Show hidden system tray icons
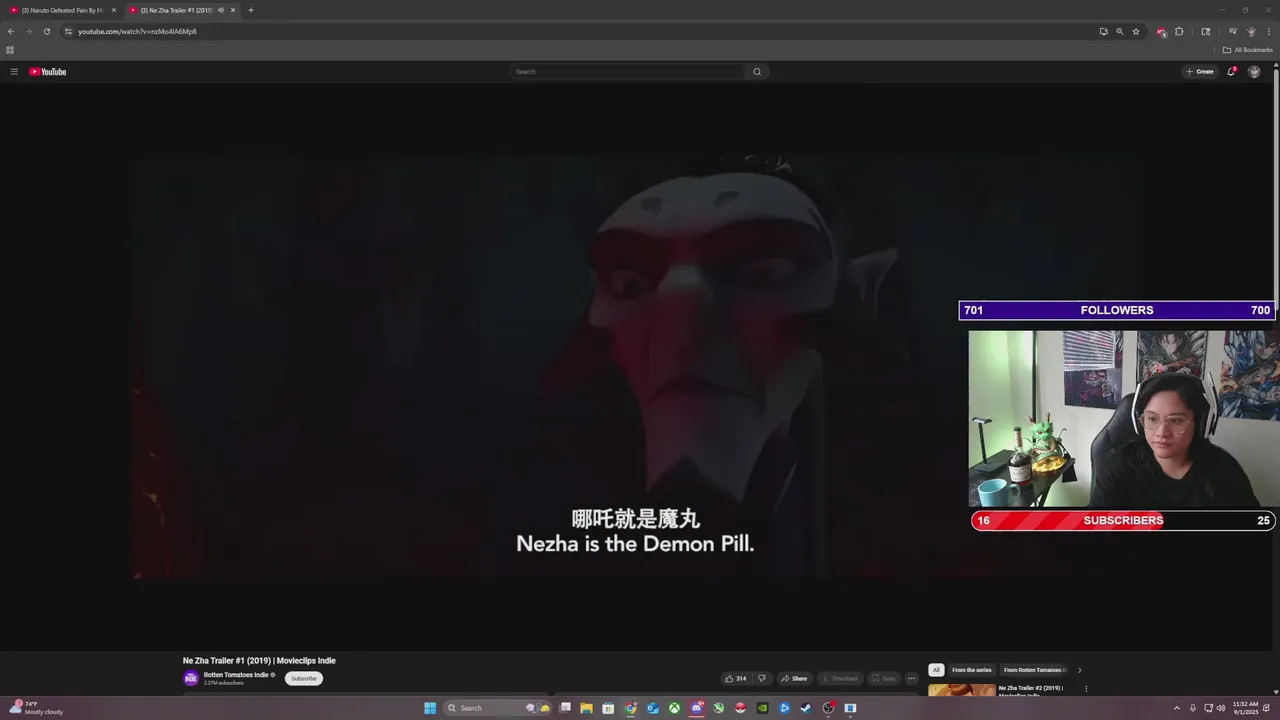The width and height of the screenshot is (1280, 720). (x=1176, y=708)
